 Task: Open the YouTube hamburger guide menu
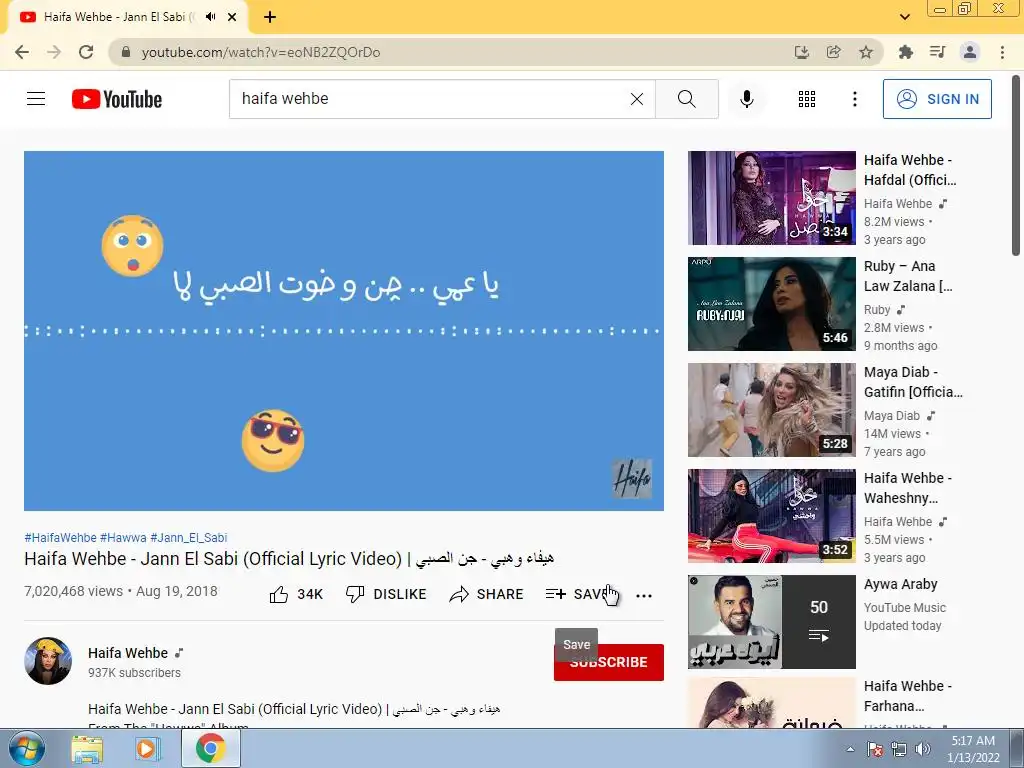pos(36,99)
